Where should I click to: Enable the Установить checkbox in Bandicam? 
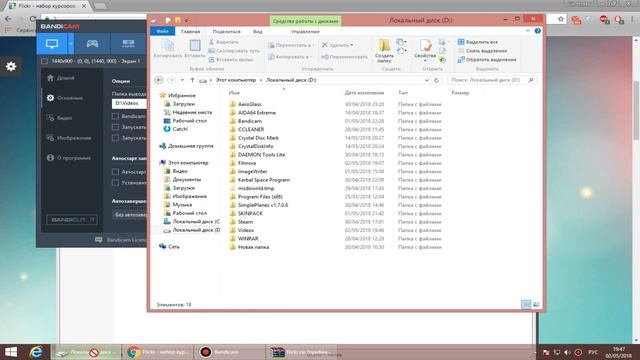(x=116, y=182)
